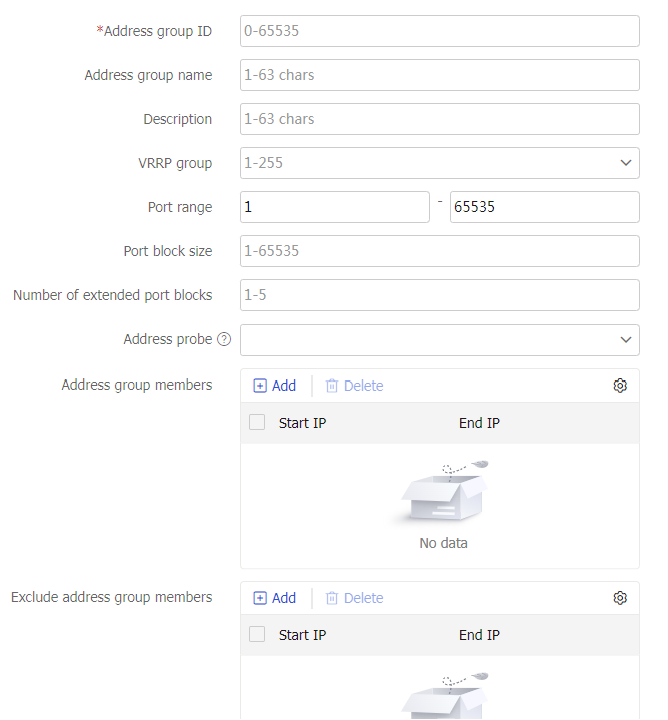Tick select-all checkbox in Address group members

(257, 423)
